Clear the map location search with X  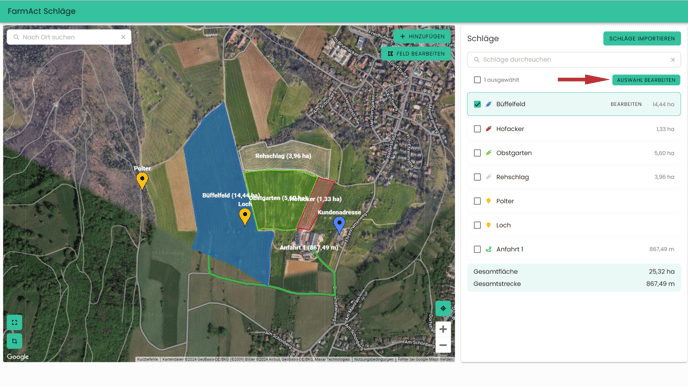pyautogui.click(x=123, y=37)
